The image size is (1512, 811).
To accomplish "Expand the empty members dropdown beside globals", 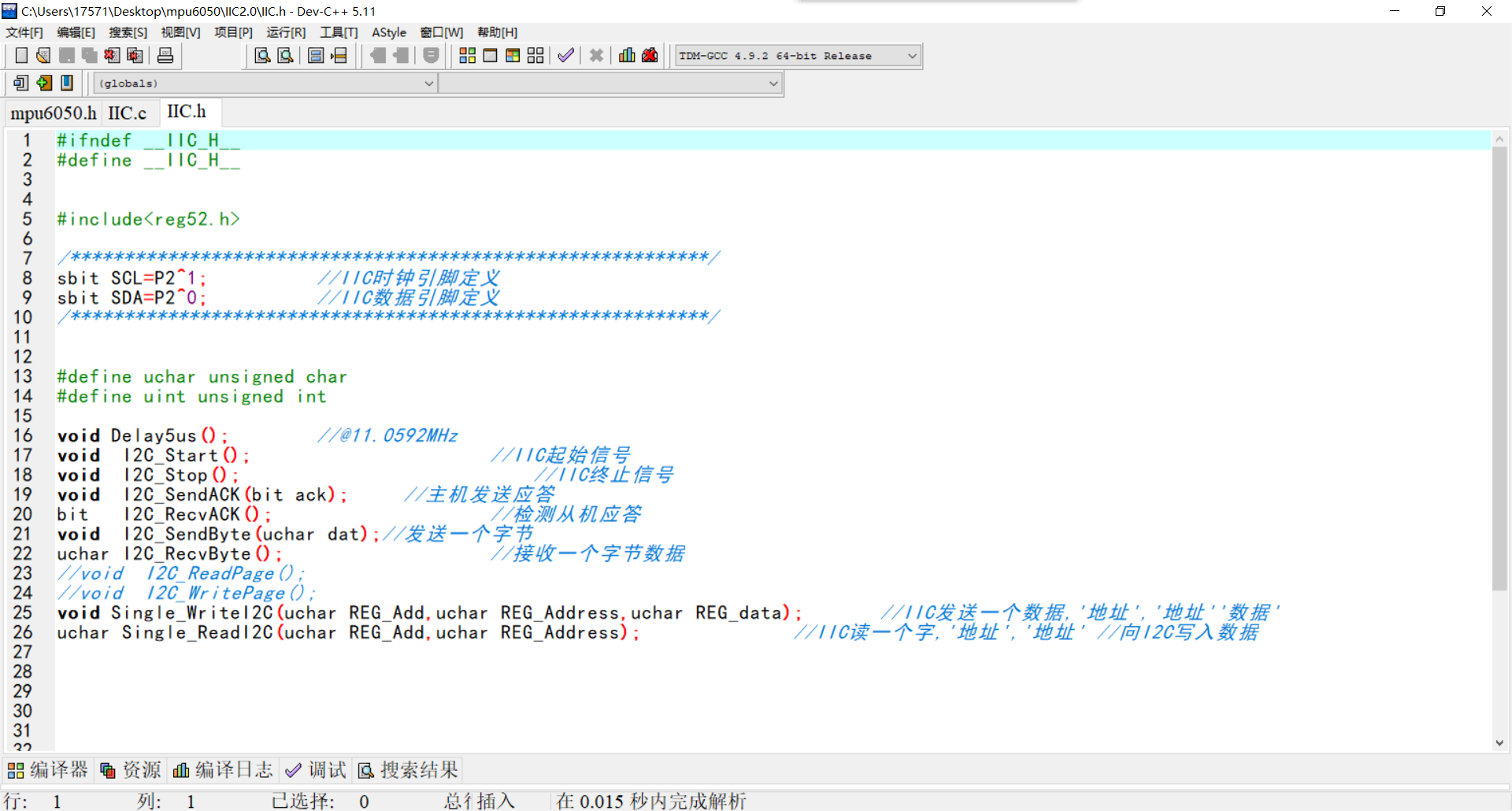I will click(x=773, y=83).
